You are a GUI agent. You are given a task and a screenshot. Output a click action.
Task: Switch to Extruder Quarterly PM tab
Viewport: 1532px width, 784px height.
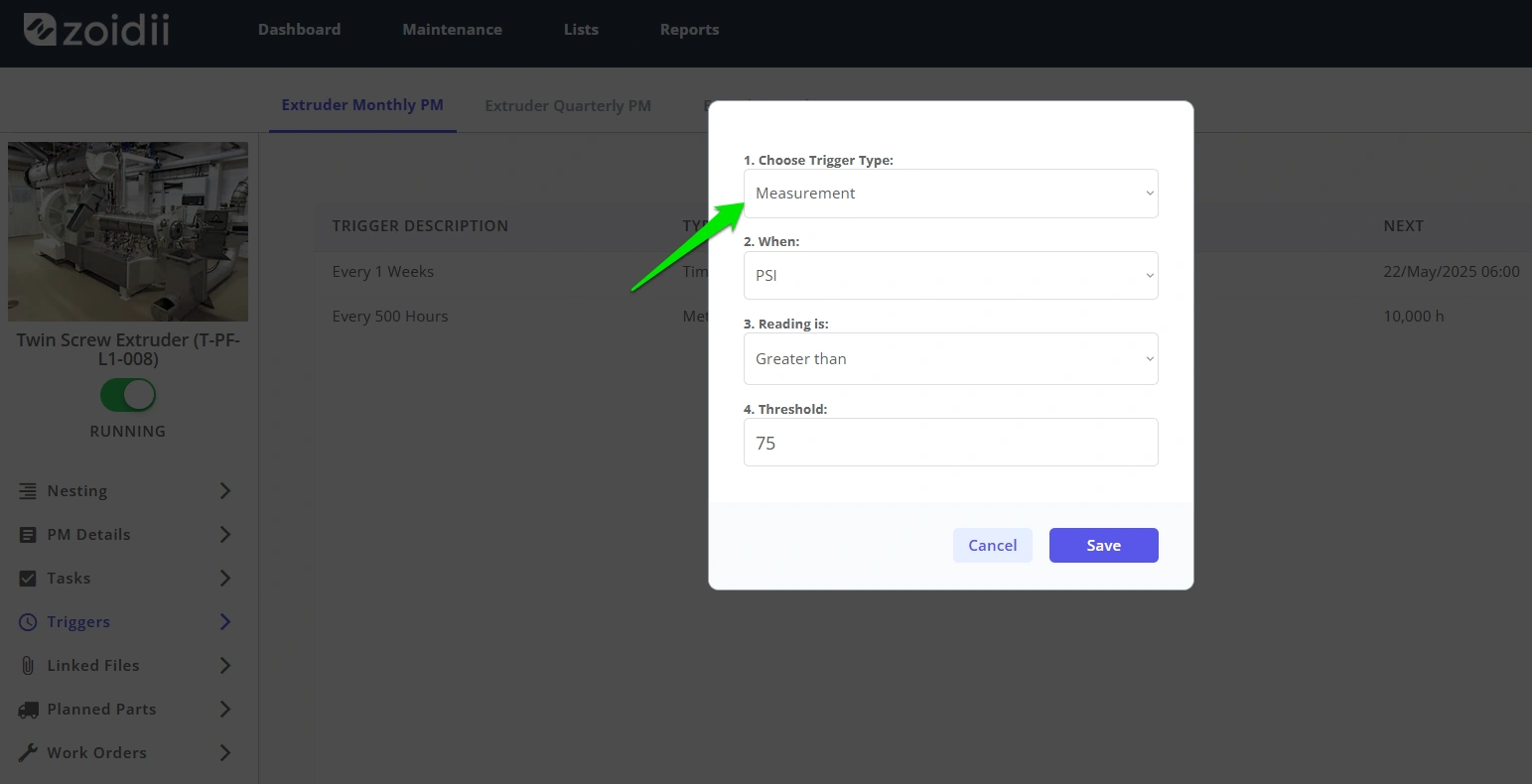click(568, 105)
